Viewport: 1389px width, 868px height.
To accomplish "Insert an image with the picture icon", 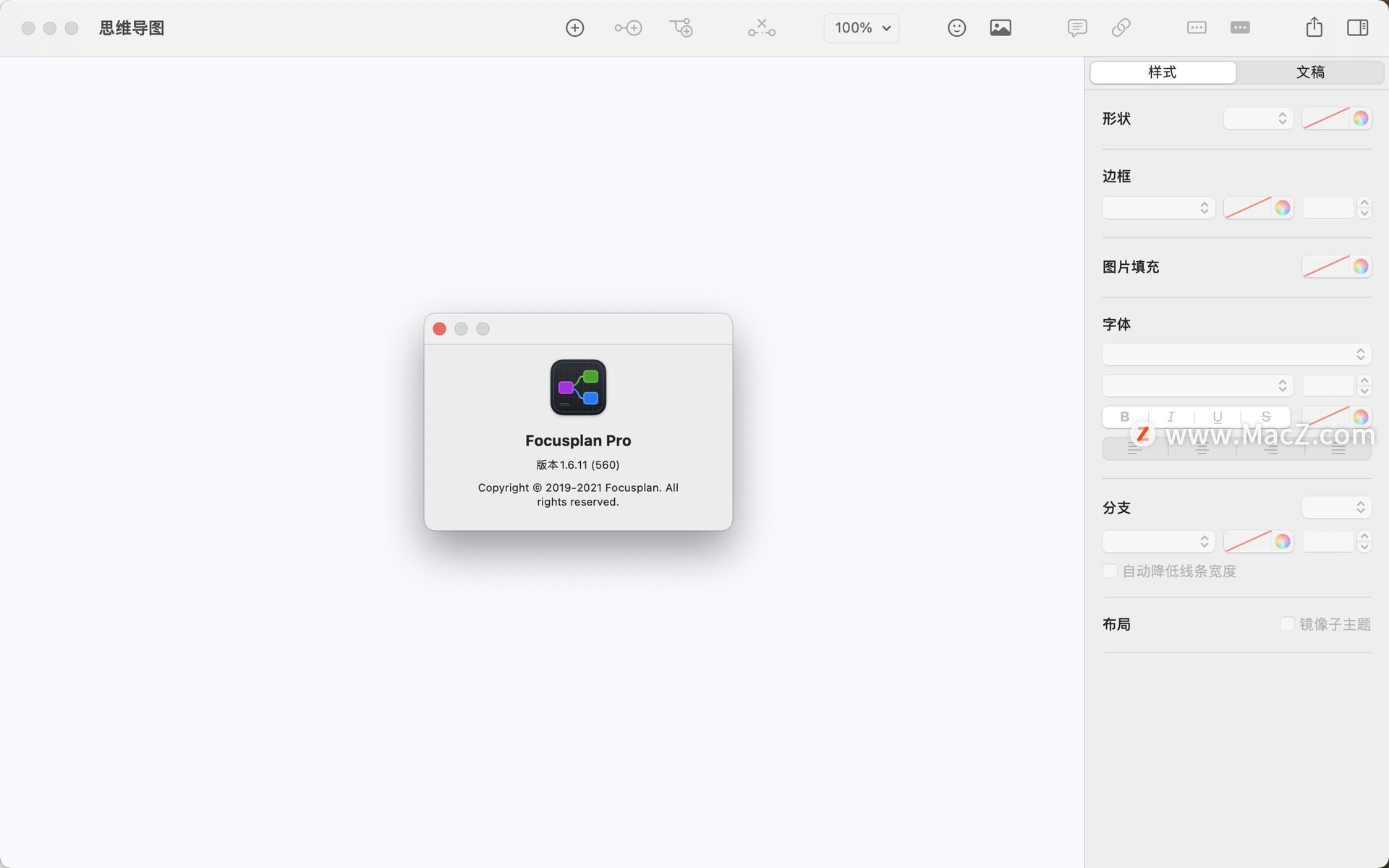I will pos(1001,28).
